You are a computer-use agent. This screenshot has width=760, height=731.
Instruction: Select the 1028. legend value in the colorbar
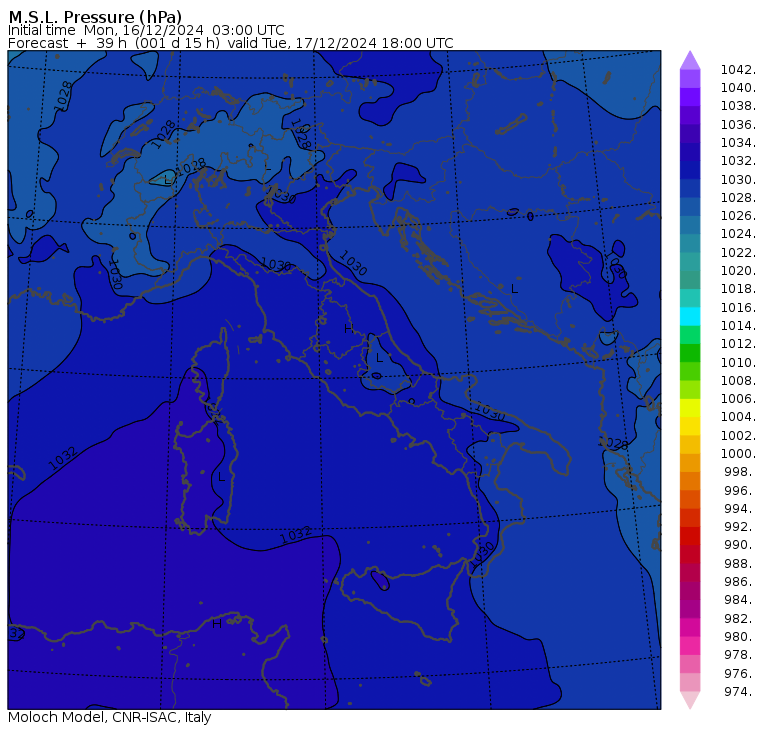click(738, 197)
